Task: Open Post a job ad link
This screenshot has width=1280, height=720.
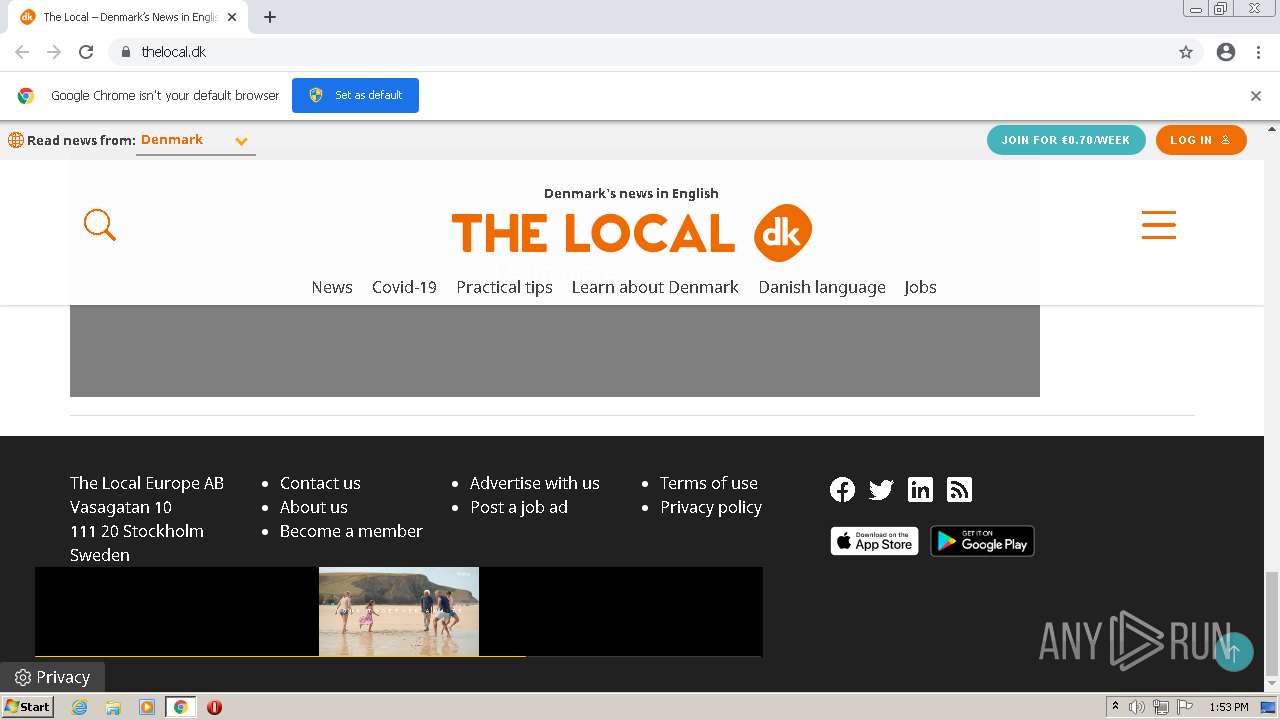Action: [x=519, y=507]
